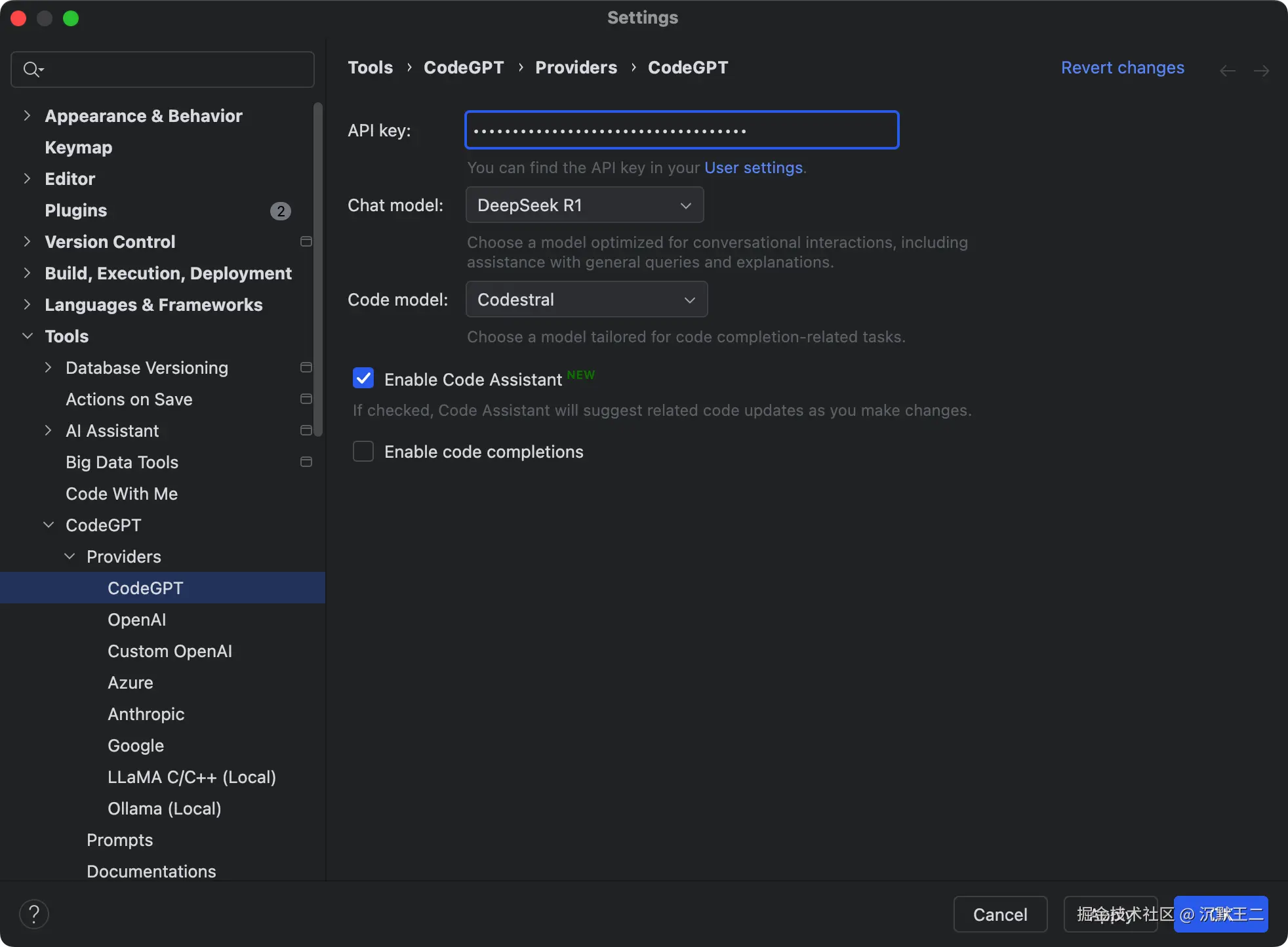Click the Plugins update count badge
Screen dimensions: 1288x947
pos(281,211)
